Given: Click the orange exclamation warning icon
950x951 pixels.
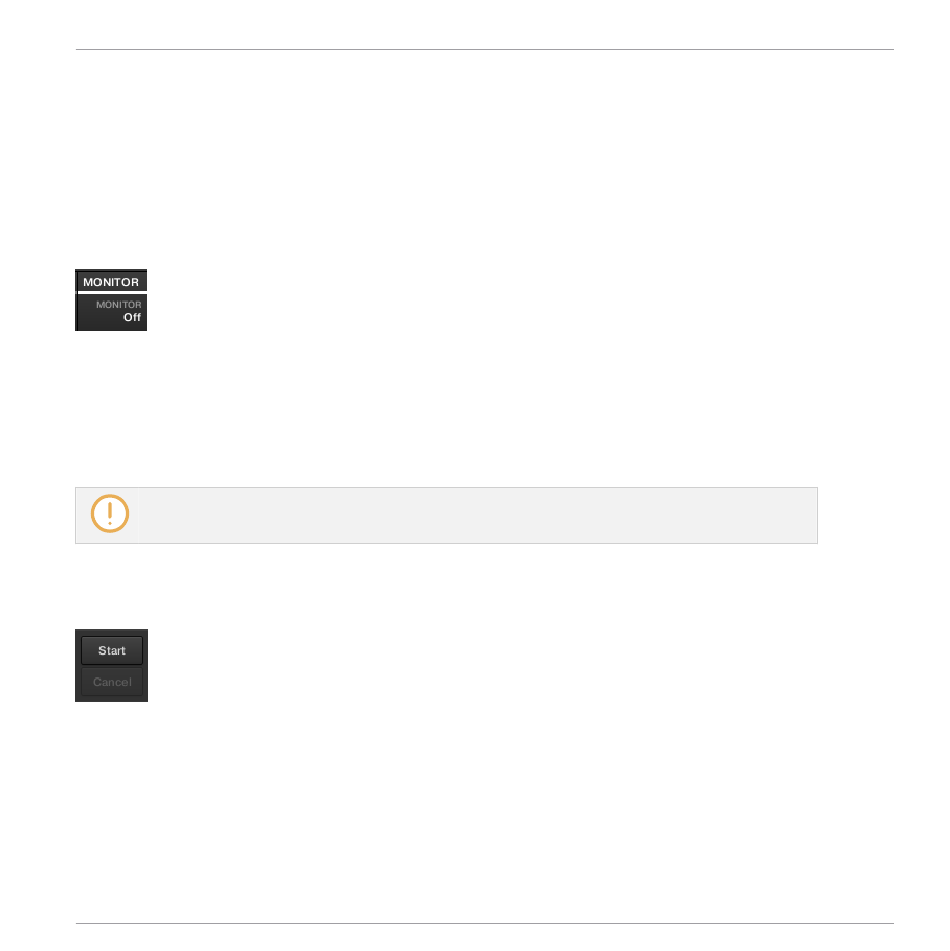Looking at the screenshot, I should coord(110,514).
